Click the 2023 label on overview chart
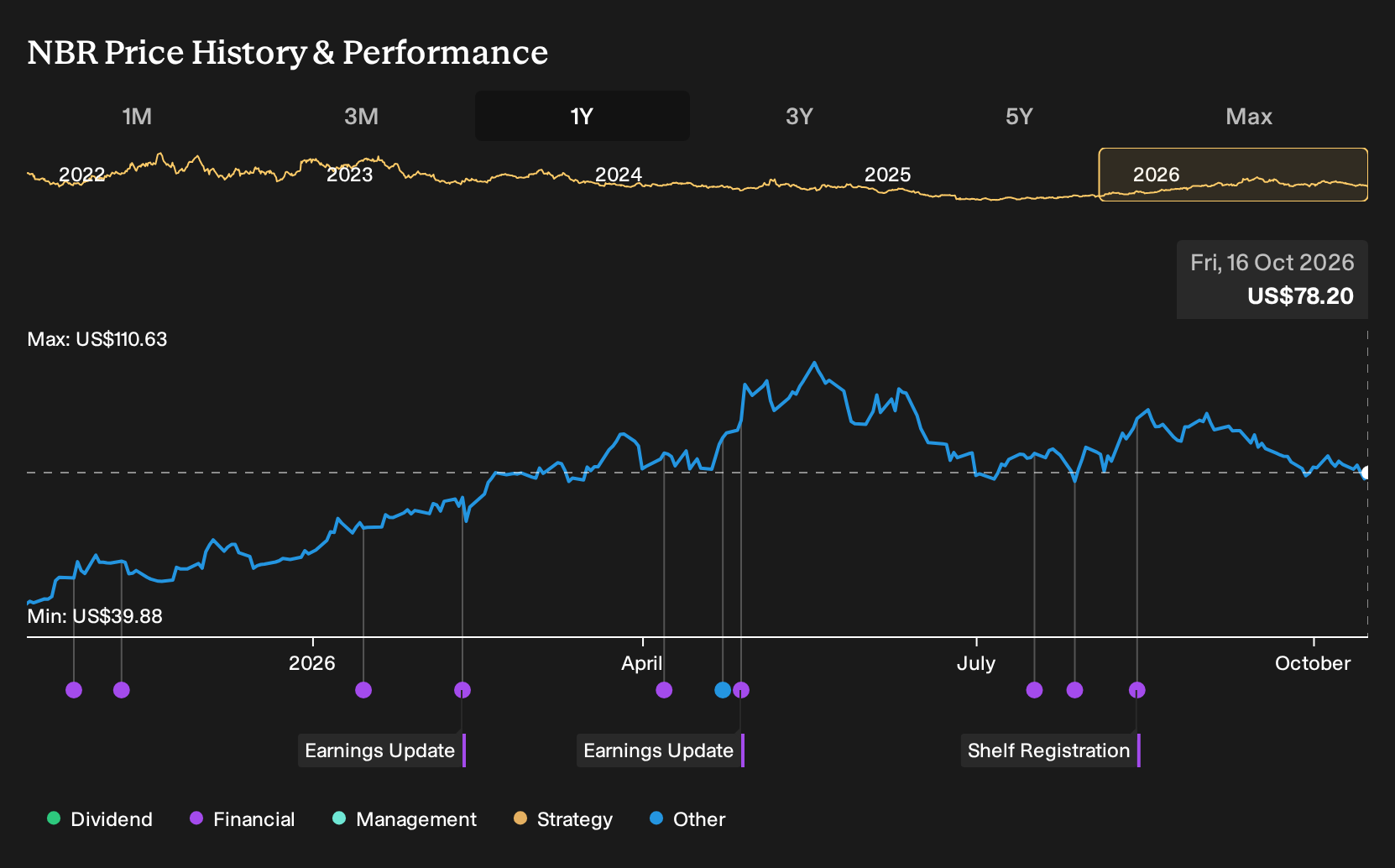 point(350,175)
